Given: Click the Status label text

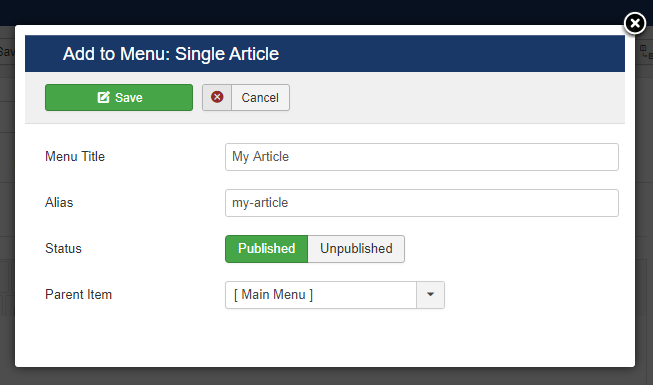Looking at the screenshot, I should click(x=63, y=249).
